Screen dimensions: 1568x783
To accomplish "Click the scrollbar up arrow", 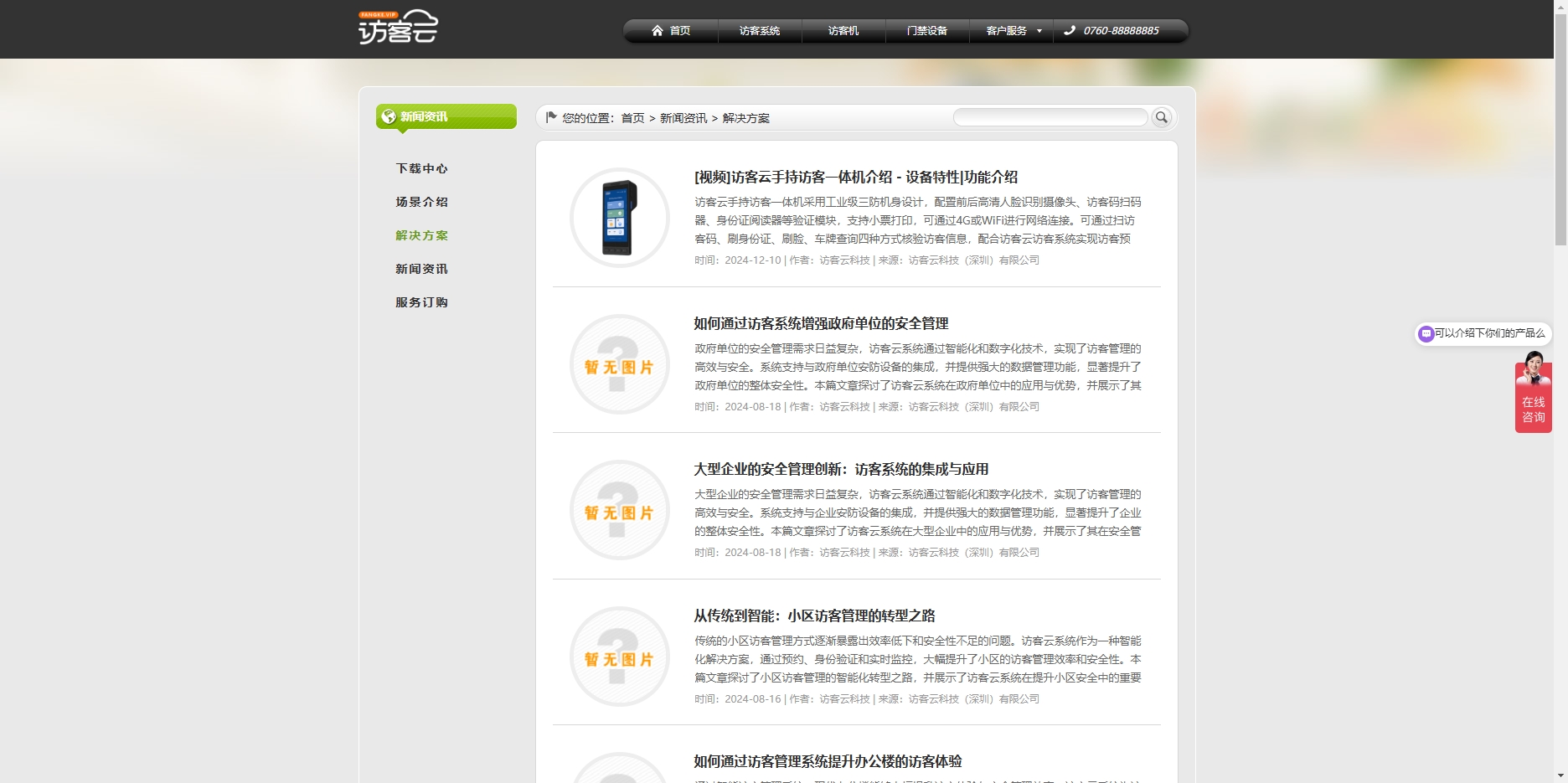I will point(1560,7).
